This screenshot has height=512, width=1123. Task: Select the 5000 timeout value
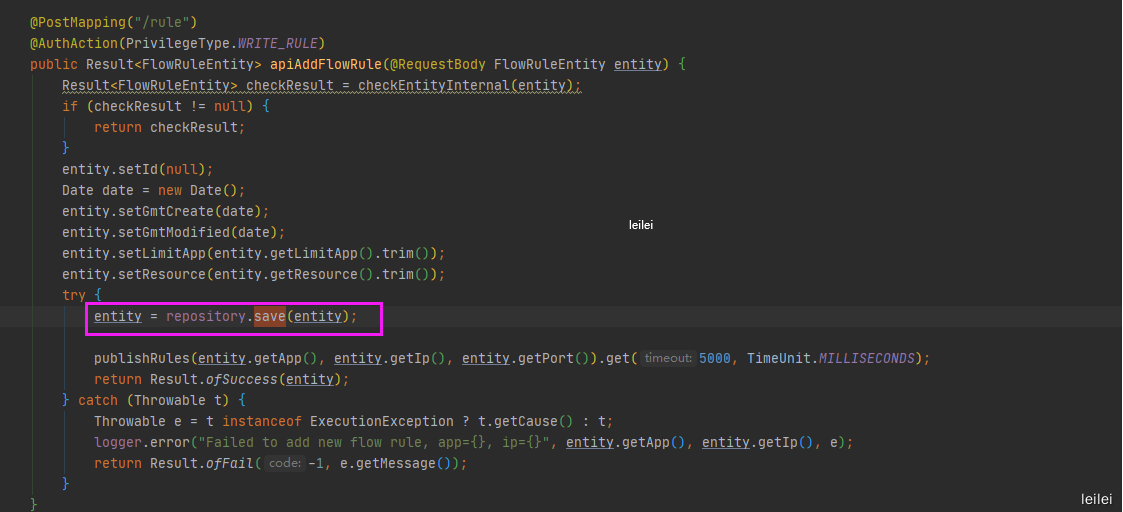tap(715, 358)
